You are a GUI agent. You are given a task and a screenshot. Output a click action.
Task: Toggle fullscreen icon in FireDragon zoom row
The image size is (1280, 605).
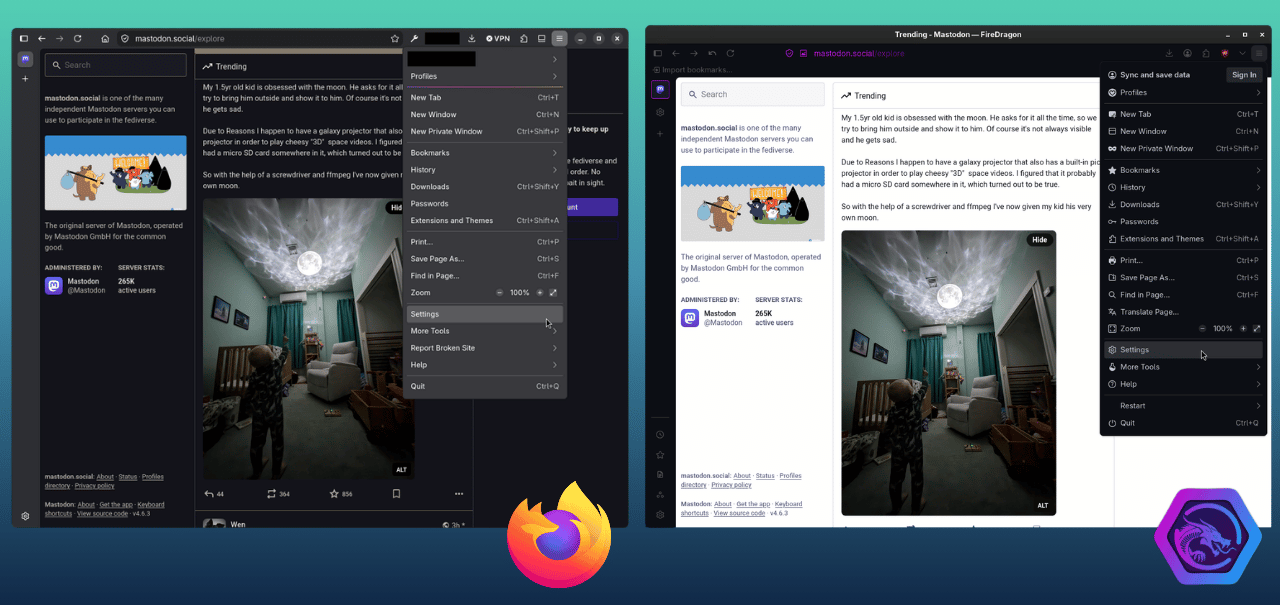[1257, 329]
